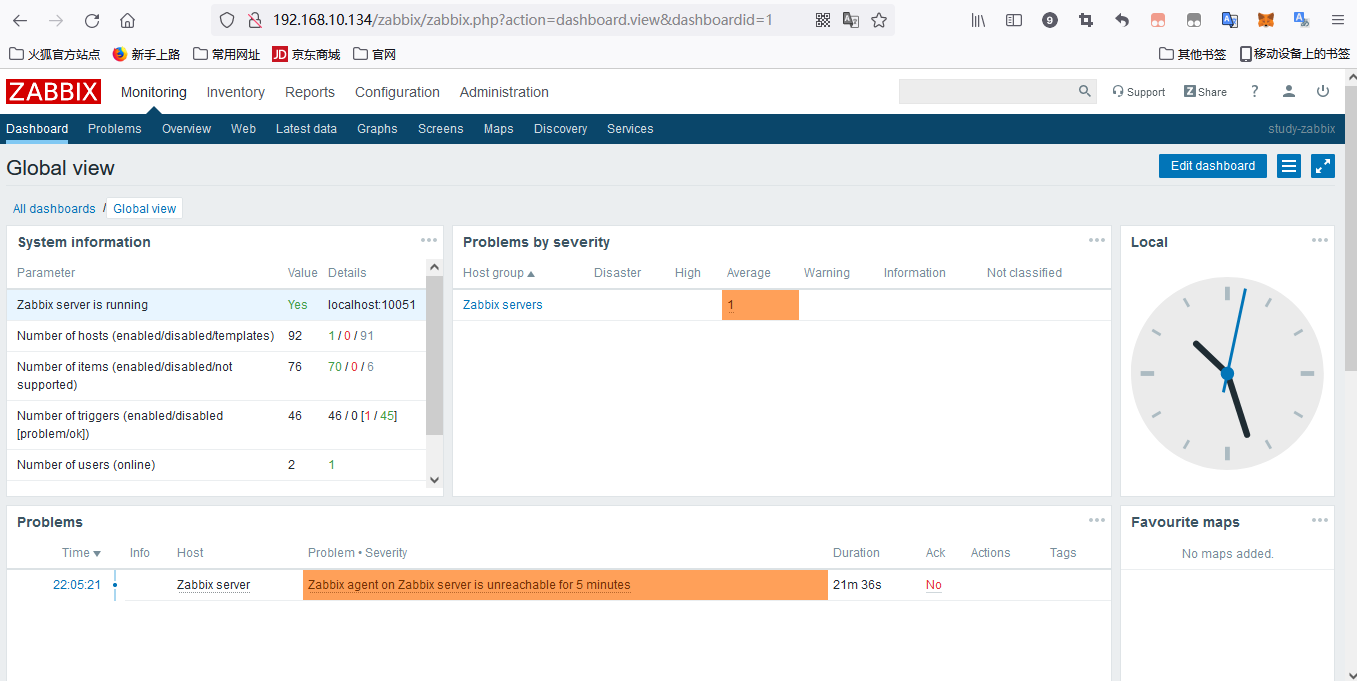Click the MetaMask fox extension icon
Screen dimensions: 1357x681
[1266, 20]
